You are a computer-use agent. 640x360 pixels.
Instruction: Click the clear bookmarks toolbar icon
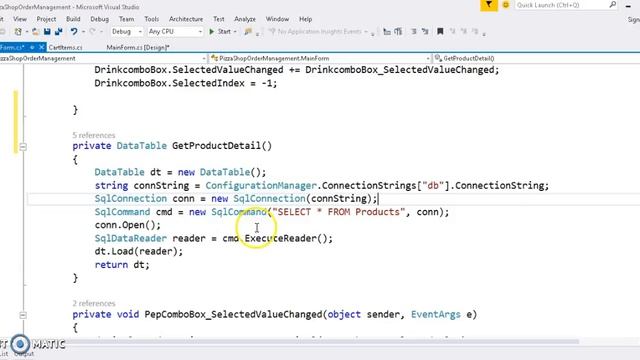coord(475,31)
